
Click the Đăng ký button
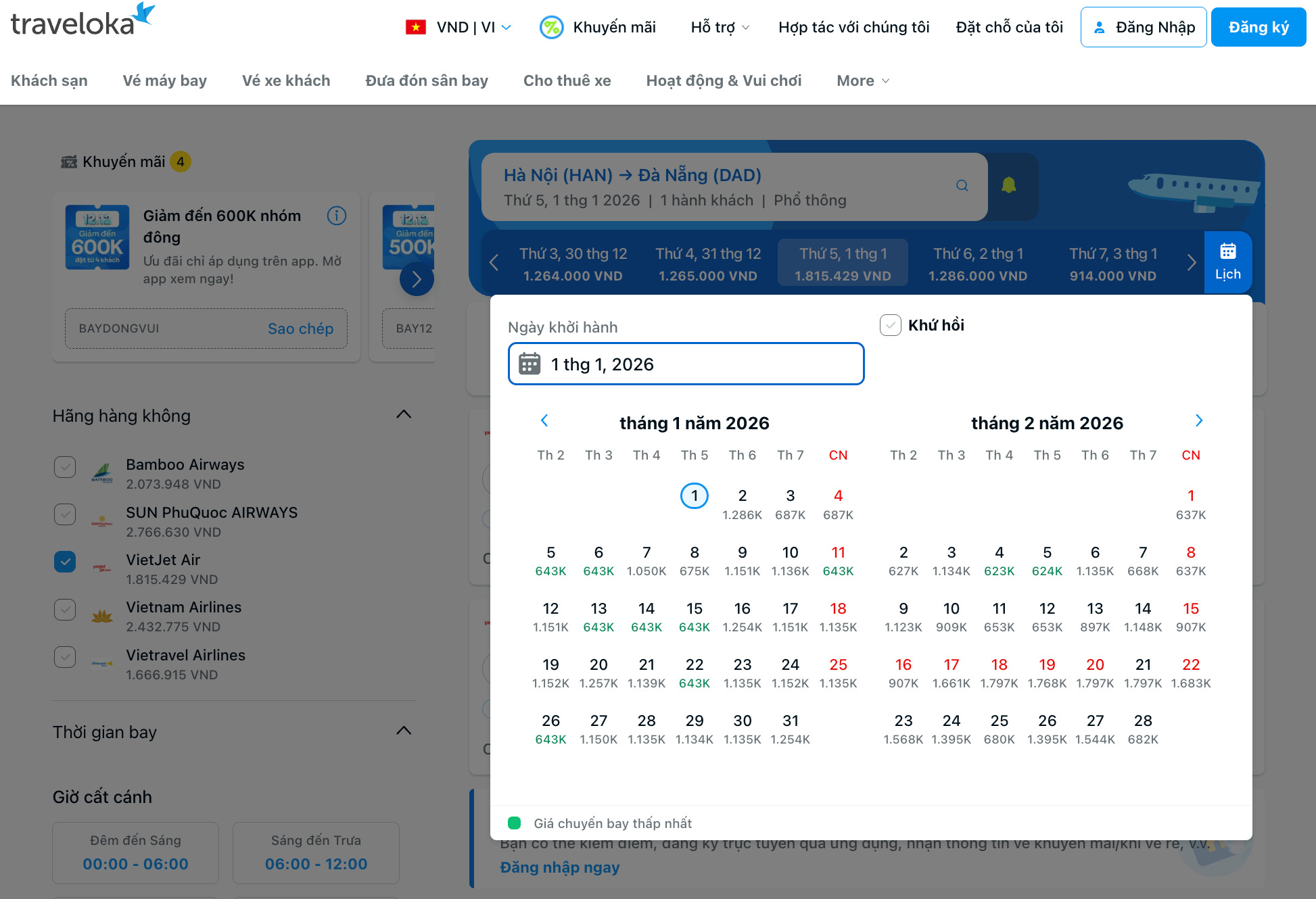point(1258,27)
